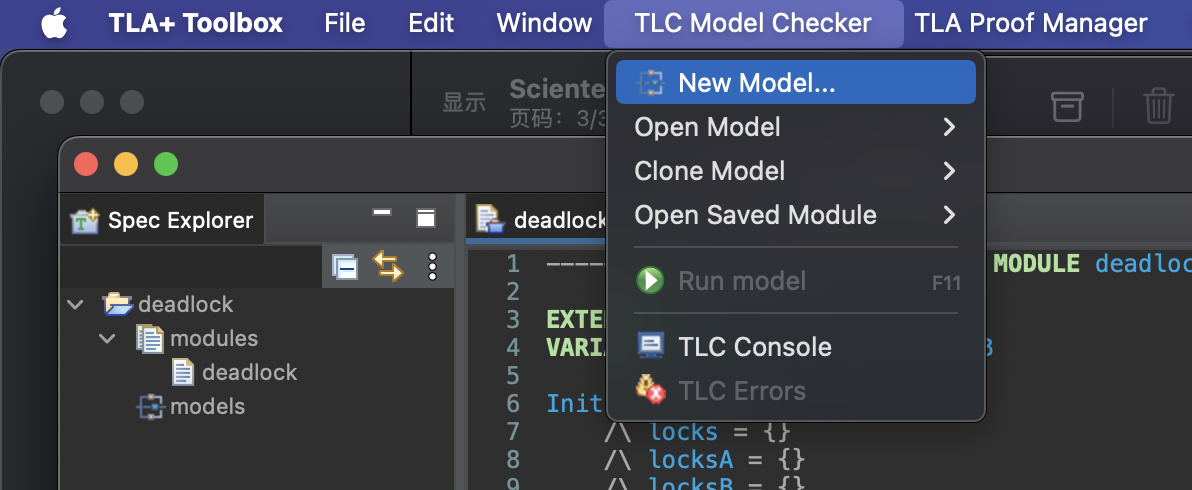
Task: Collapse the deadlock spec folder
Action: coord(75,305)
